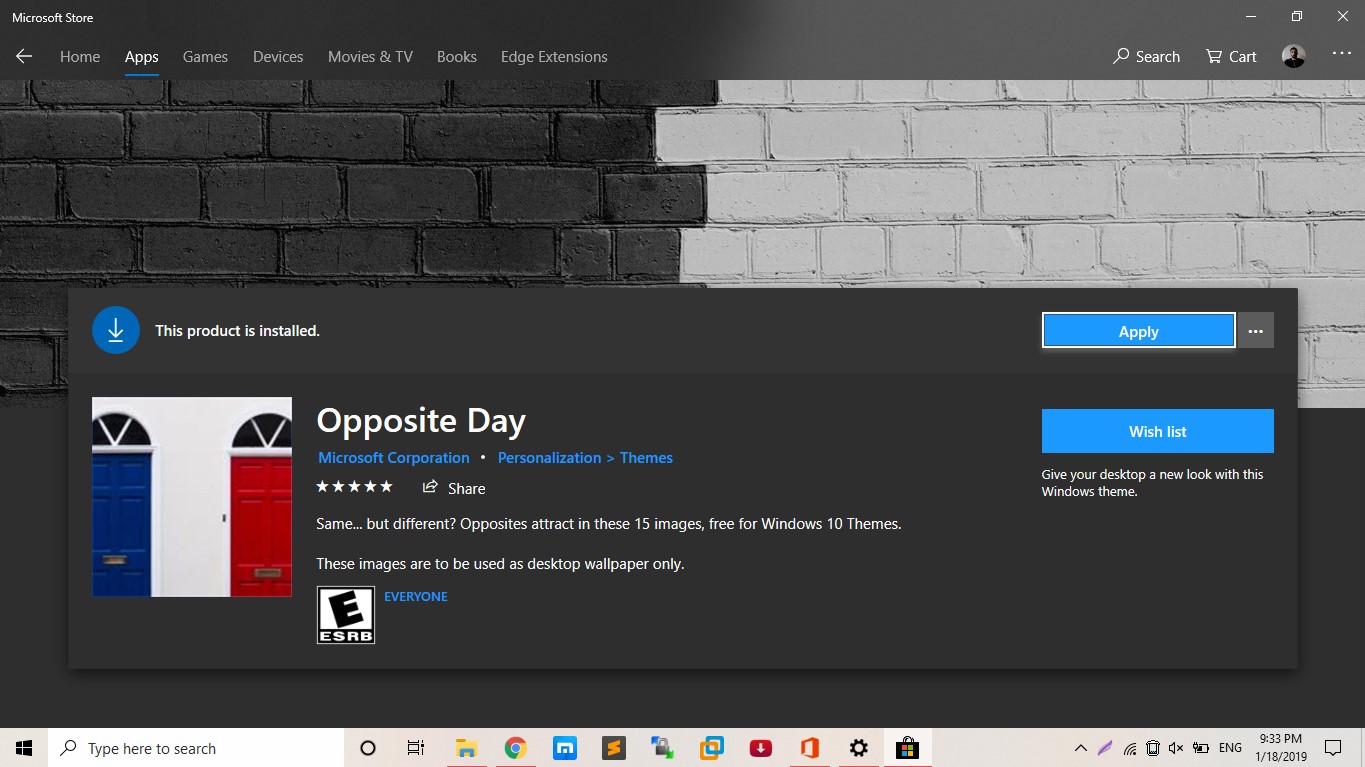Go to the Edge Extensions tab

(x=553, y=57)
